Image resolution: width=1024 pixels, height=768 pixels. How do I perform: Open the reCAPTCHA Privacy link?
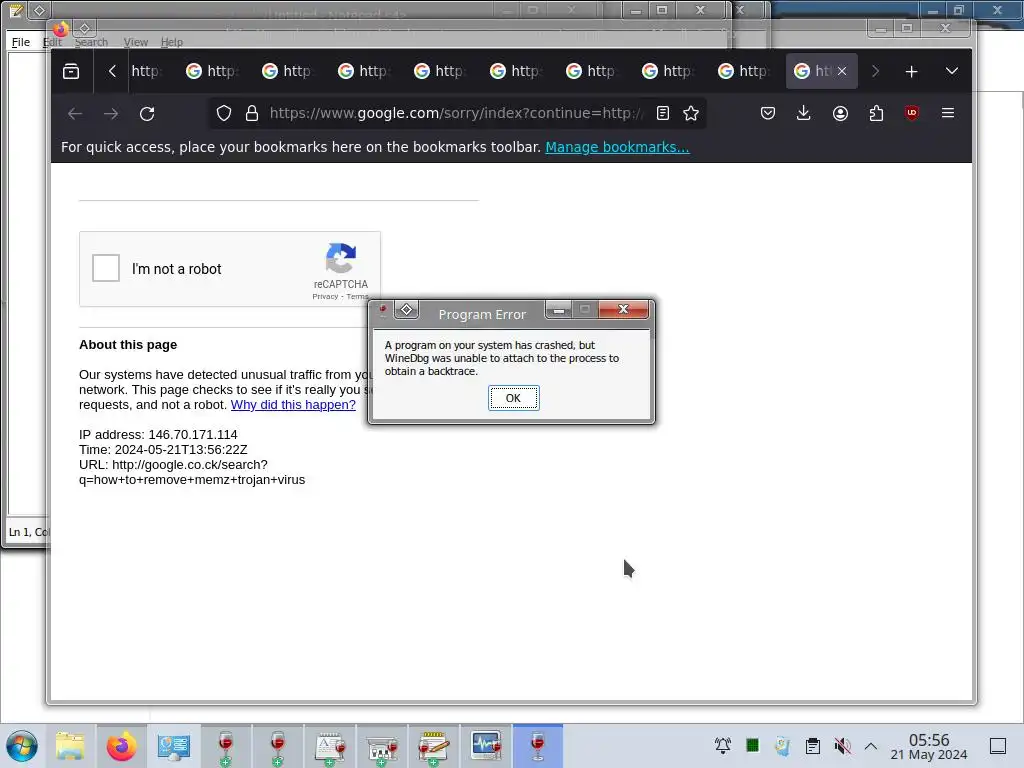tap(325, 296)
